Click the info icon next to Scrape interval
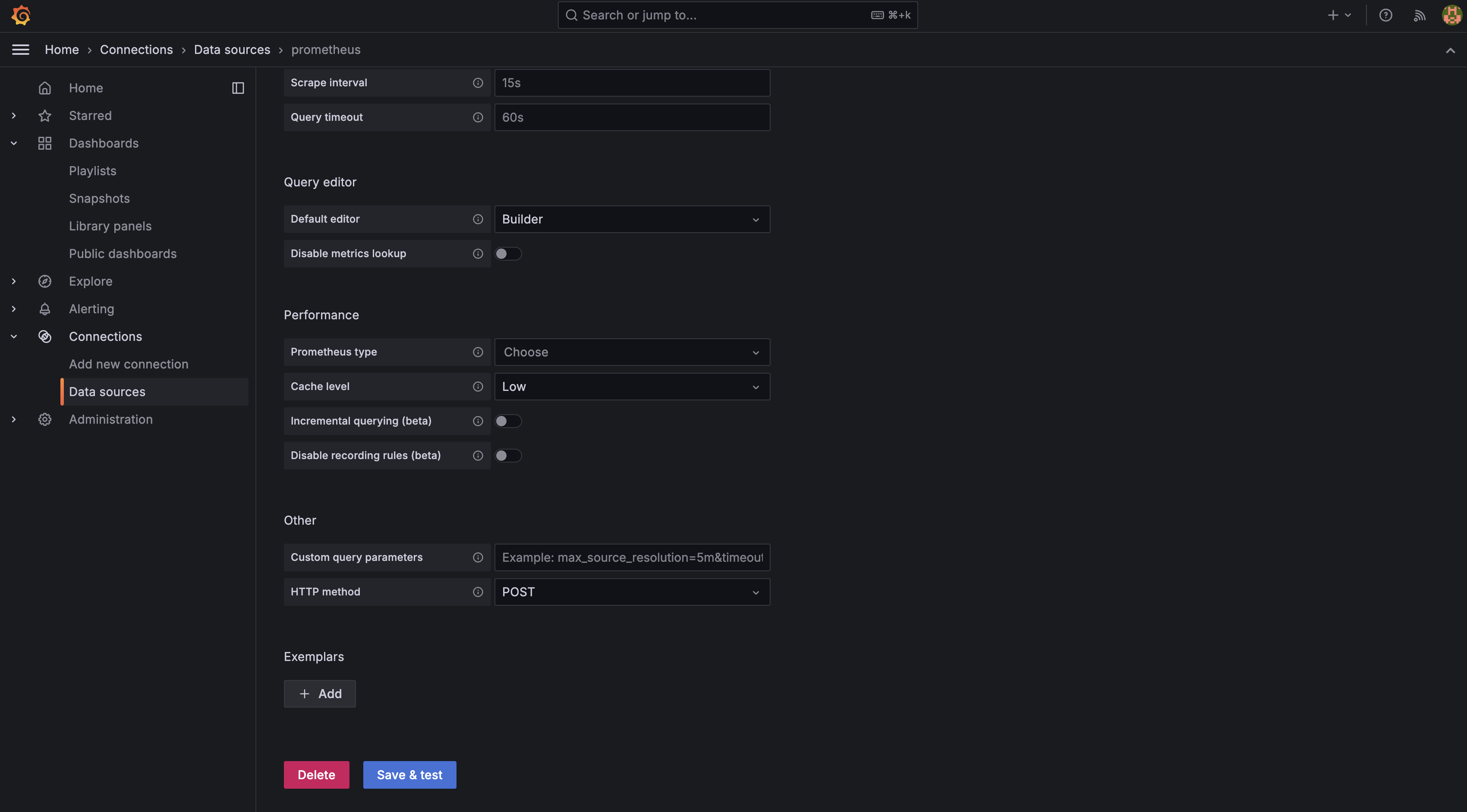 (478, 82)
